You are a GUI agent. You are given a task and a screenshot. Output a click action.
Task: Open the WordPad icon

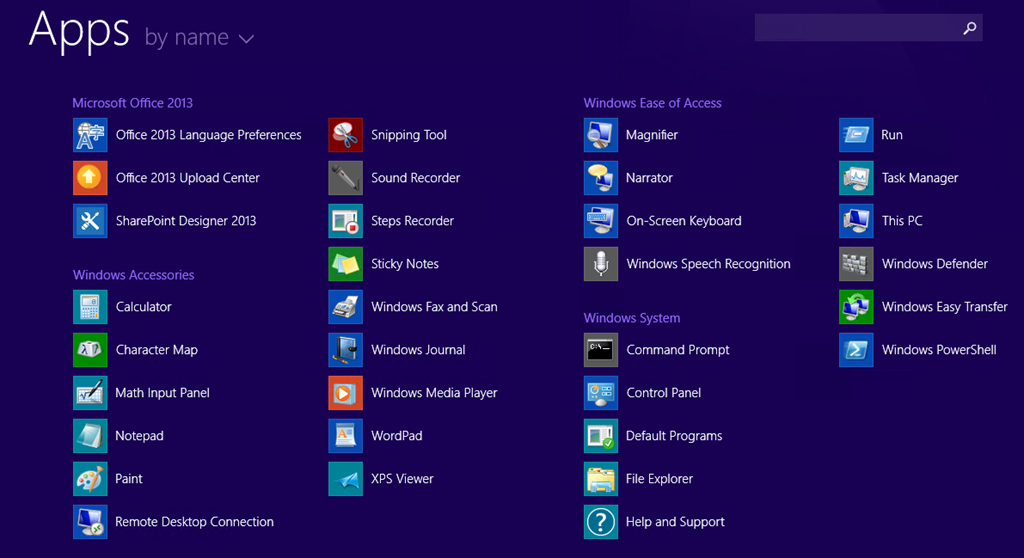(x=345, y=436)
